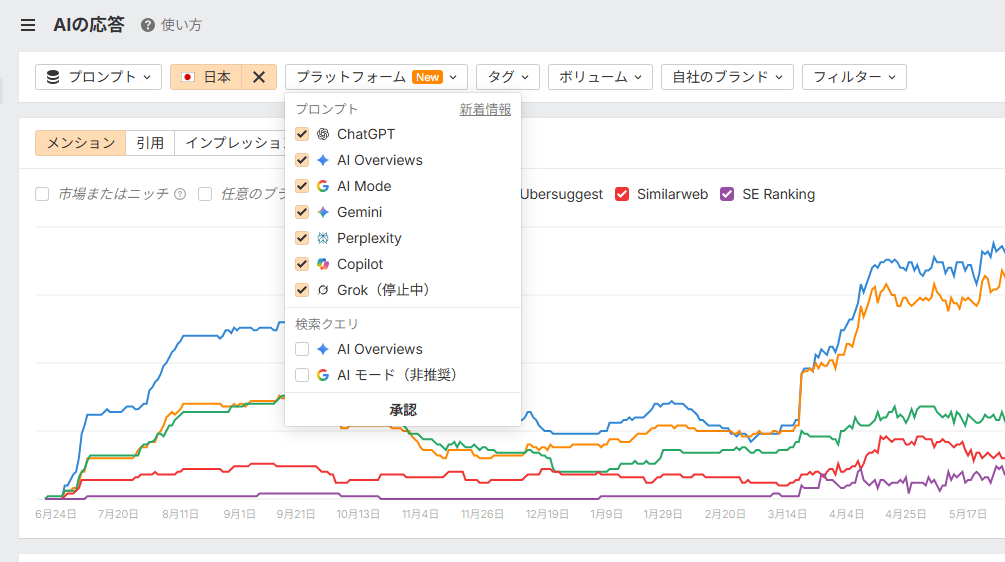Enable the 任意のブランド checkbox

[205, 194]
